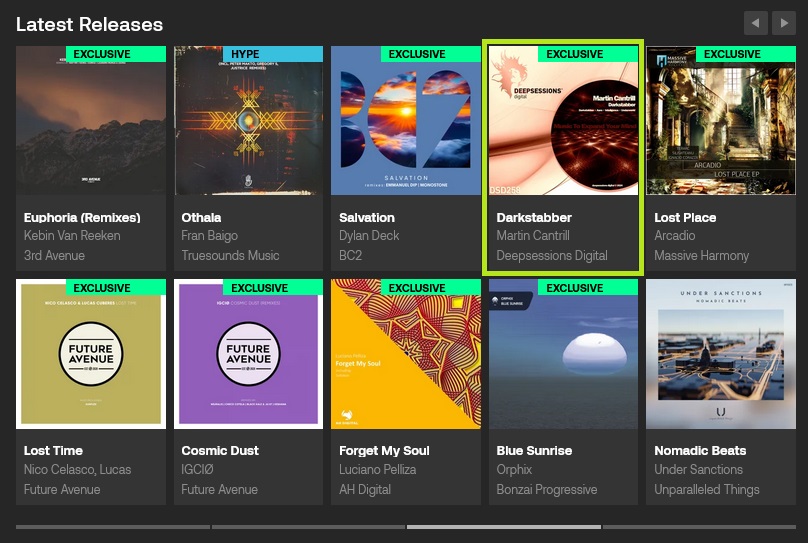This screenshot has width=808, height=543.
Task: Open artist Martin Cantrill
Action: (x=533, y=235)
